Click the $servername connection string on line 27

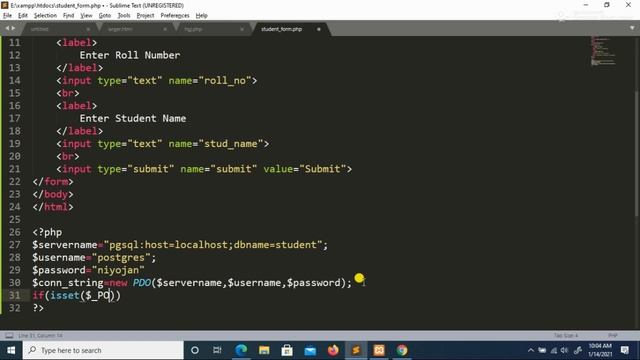coord(213,245)
